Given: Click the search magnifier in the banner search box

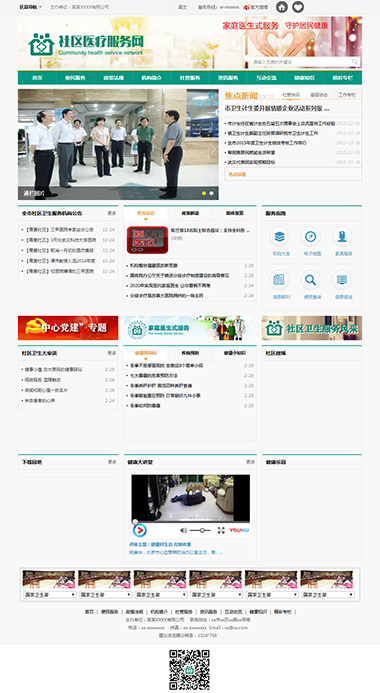Looking at the screenshot, I should coord(354,62).
